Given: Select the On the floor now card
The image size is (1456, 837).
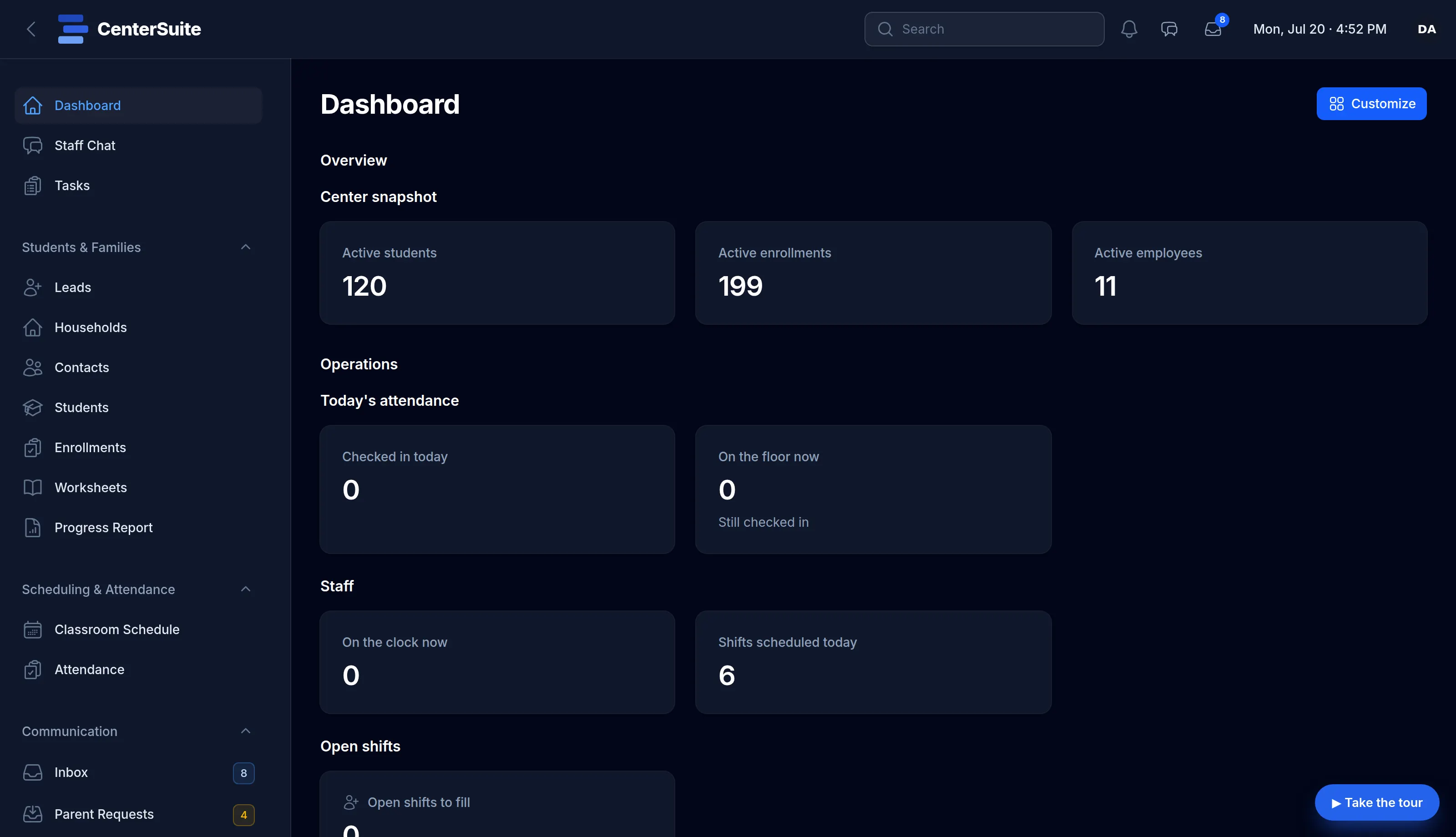Looking at the screenshot, I should click(873, 490).
